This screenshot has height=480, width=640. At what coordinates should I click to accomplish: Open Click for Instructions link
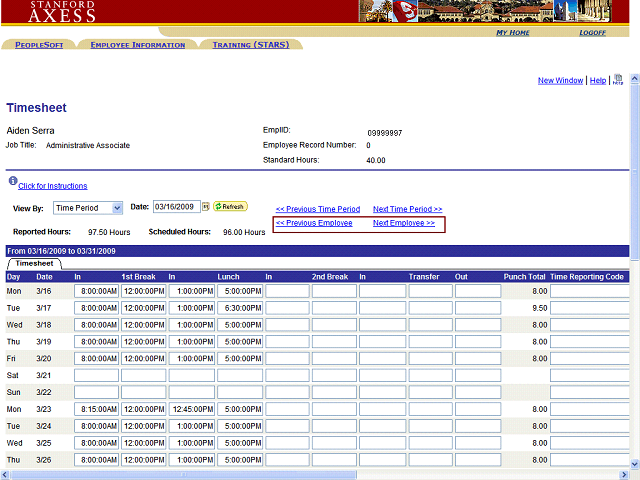[x=52, y=186]
